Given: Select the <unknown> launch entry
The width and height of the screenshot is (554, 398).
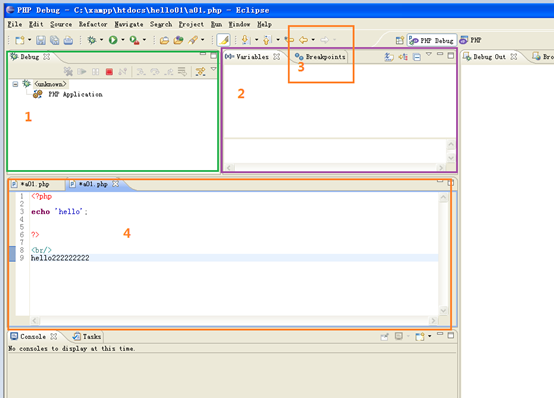Looking at the screenshot, I should tap(50, 84).
